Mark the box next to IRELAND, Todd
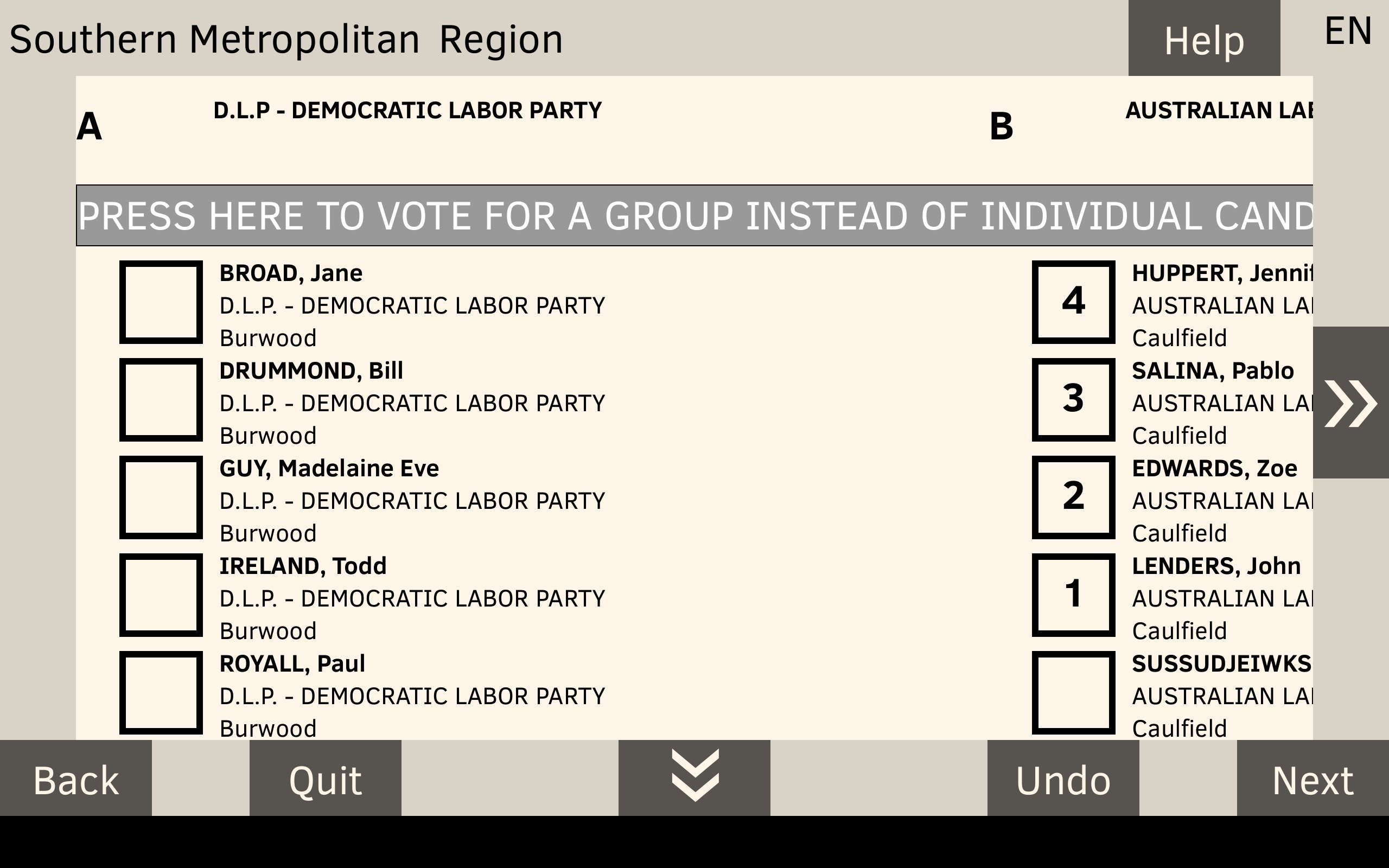 coord(161,595)
